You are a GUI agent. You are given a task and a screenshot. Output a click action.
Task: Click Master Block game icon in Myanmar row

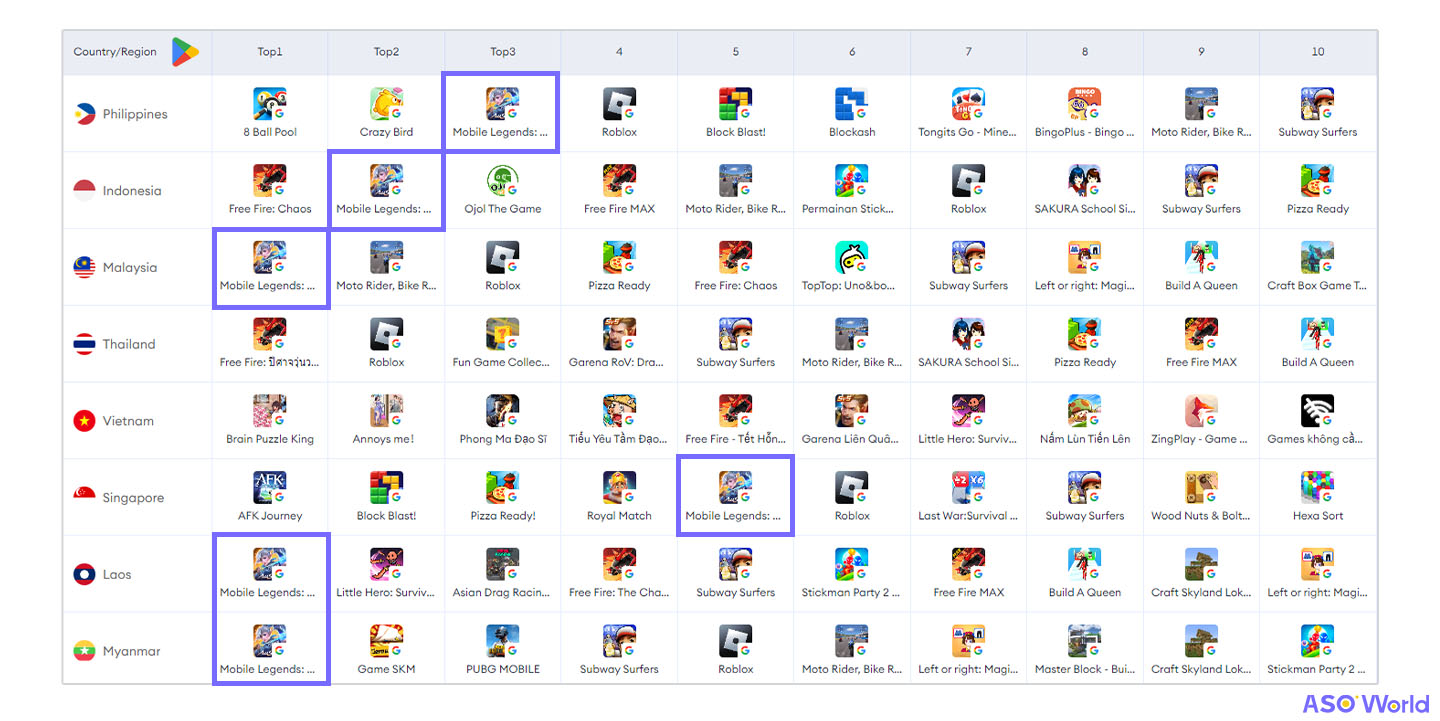click(x=1085, y=641)
